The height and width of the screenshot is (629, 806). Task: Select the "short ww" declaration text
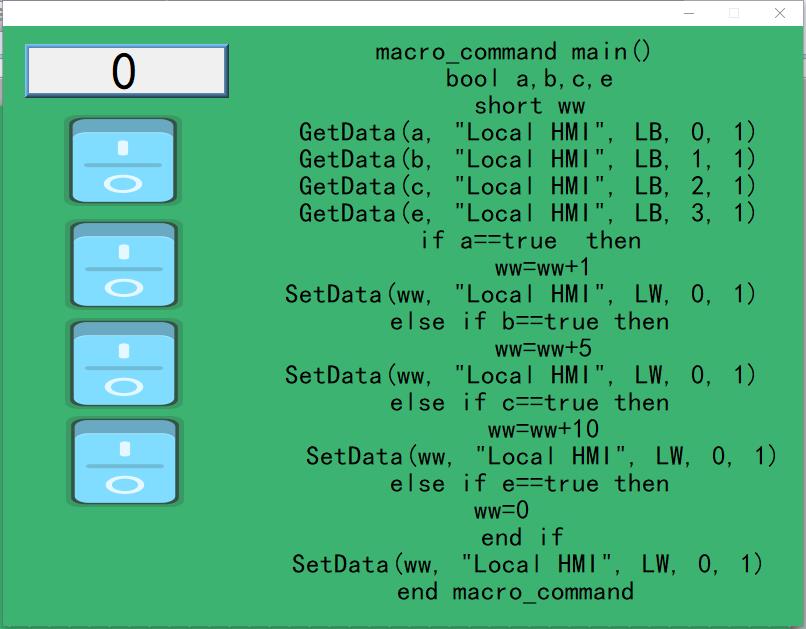(529, 106)
